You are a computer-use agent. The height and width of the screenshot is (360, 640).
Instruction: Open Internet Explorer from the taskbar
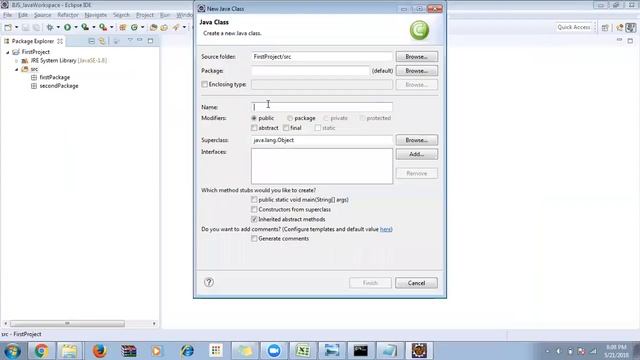coord(187,351)
